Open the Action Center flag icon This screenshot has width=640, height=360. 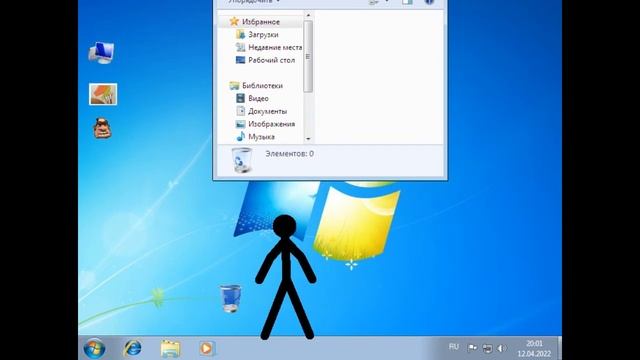coord(472,348)
